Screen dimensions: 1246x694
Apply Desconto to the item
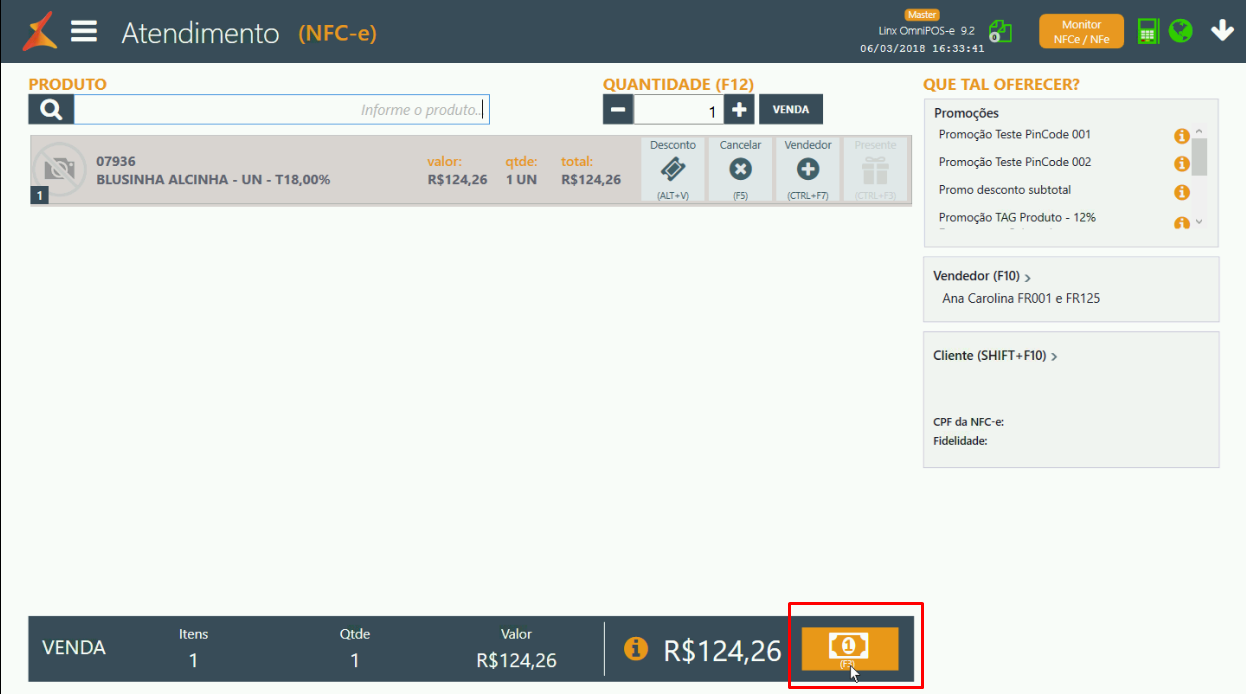click(x=673, y=170)
